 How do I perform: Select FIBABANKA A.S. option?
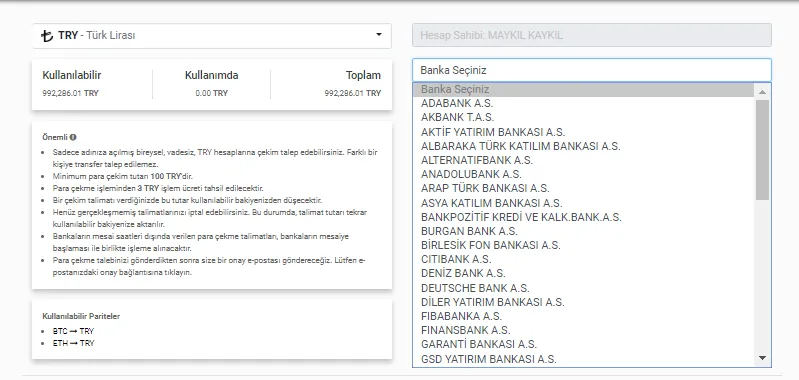[583, 316]
